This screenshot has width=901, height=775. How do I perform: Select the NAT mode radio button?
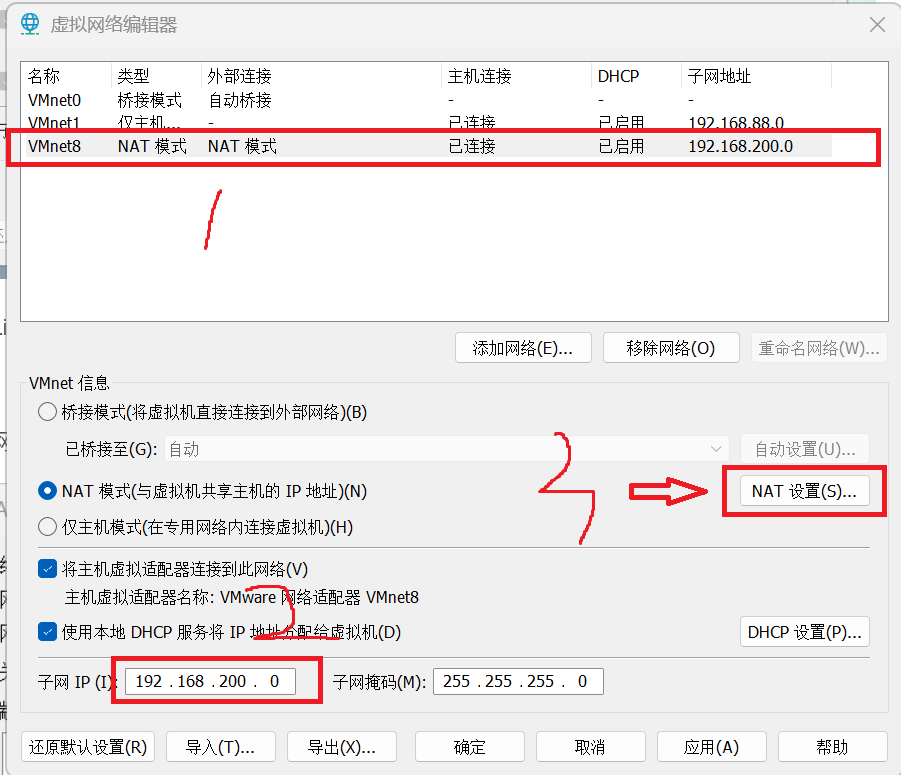(x=46, y=491)
